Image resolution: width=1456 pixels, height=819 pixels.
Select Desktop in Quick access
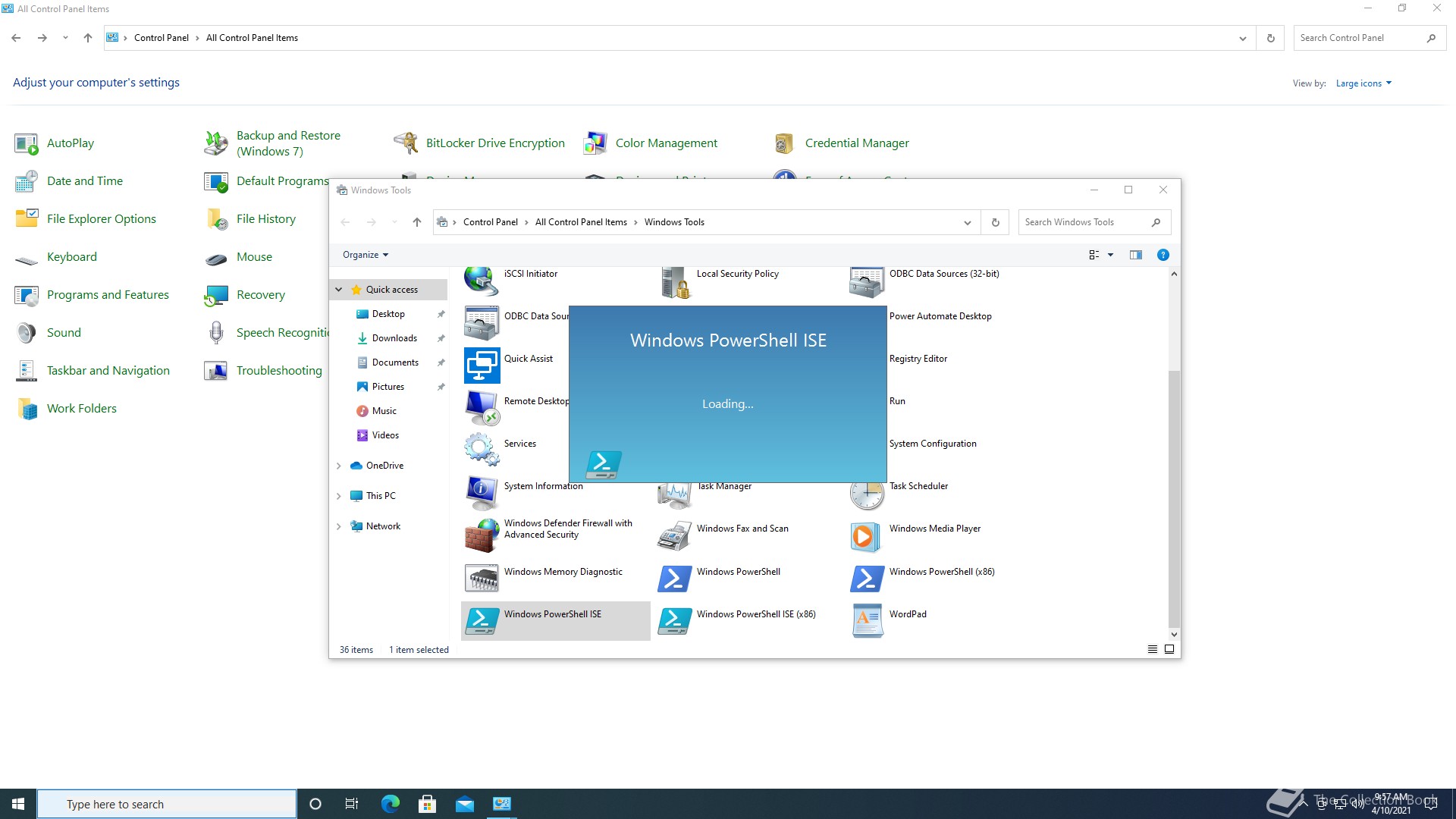388,314
